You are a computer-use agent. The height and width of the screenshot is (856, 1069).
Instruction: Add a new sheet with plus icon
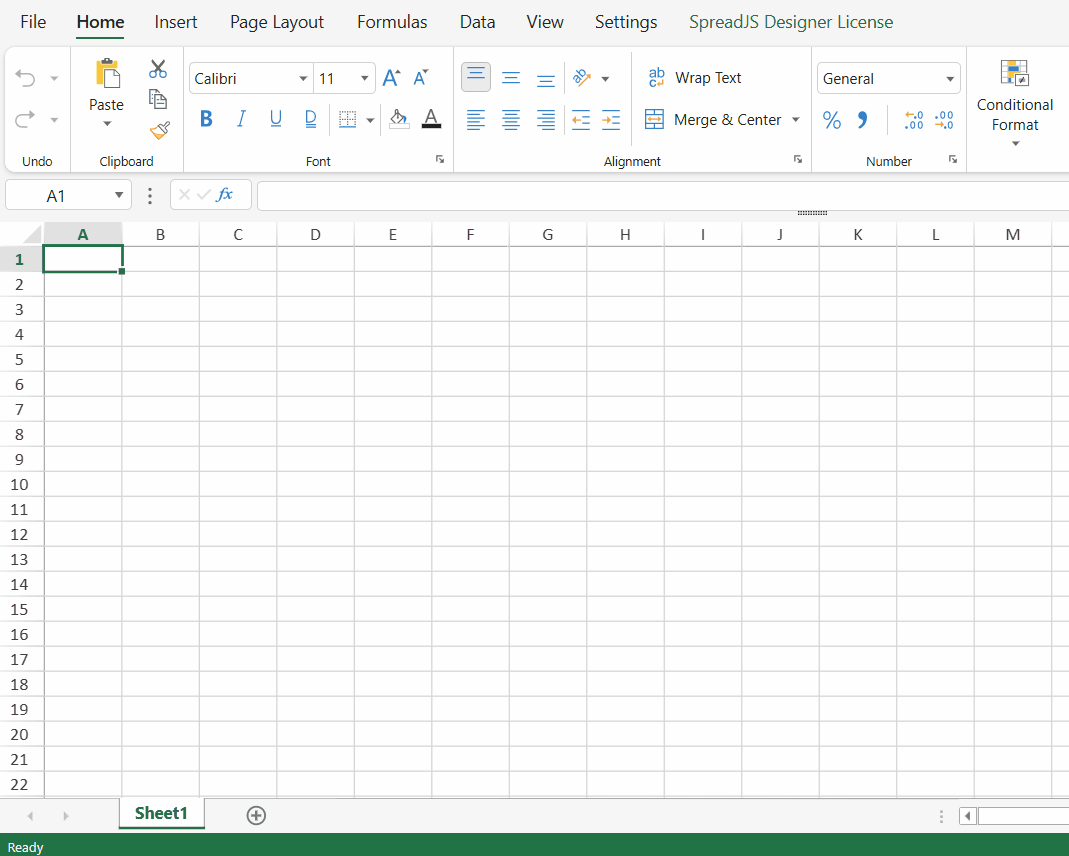[x=256, y=815]
